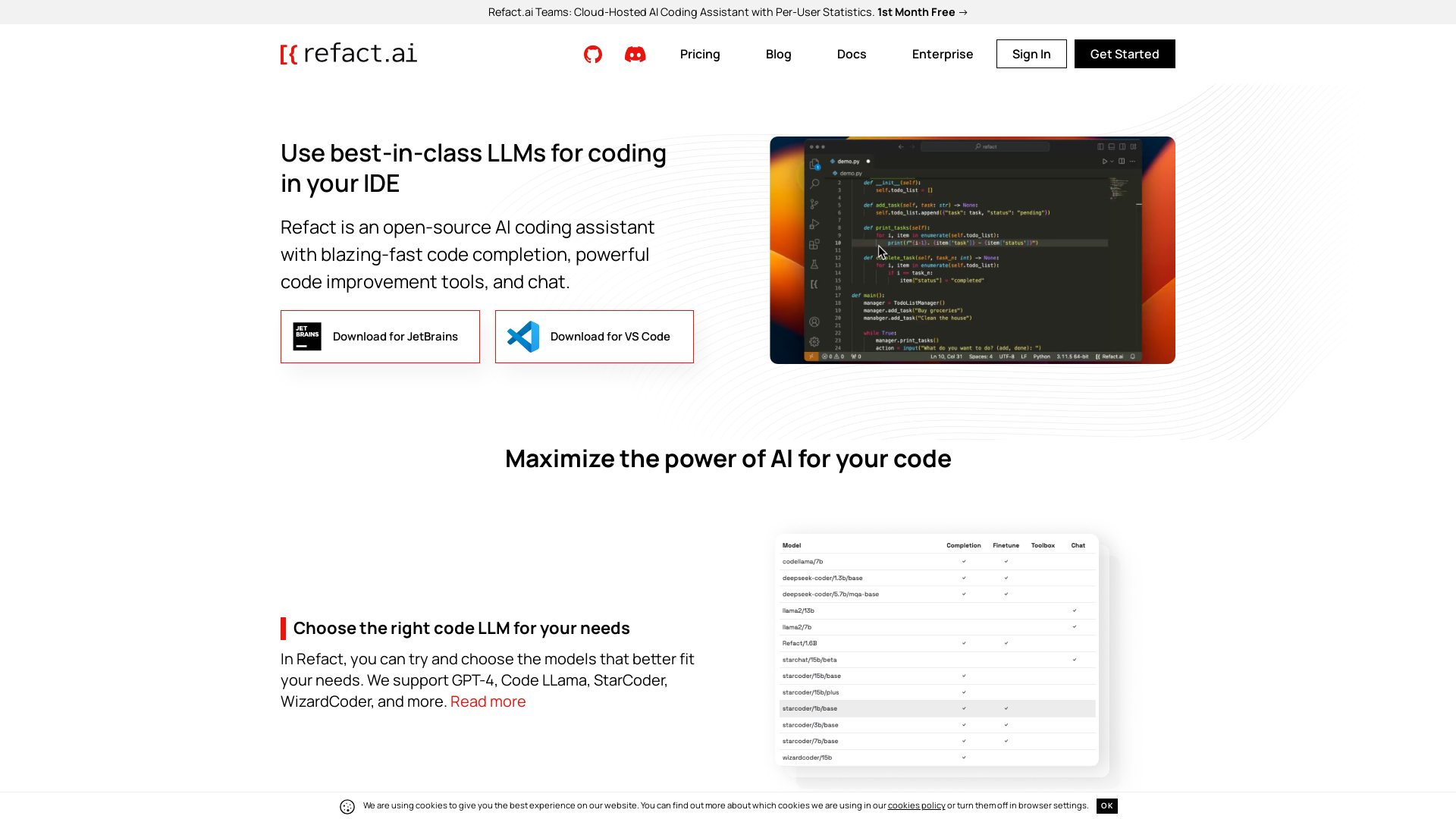Click the llama2/13b row text
Image resolution: width=1456 pixels, height=819 pixels.
[x=798, y=610]
